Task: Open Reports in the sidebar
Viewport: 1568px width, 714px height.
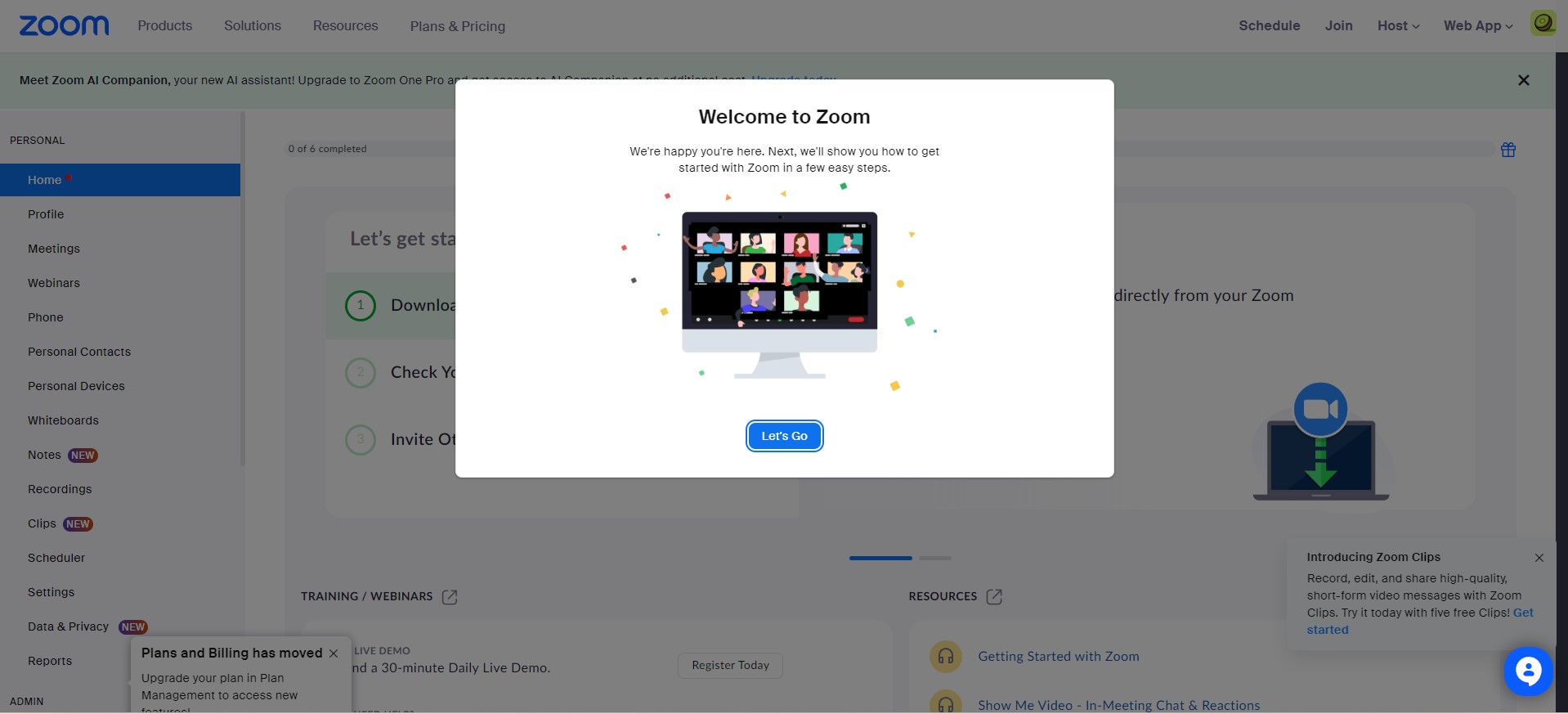Action: (x=50, y=661)
